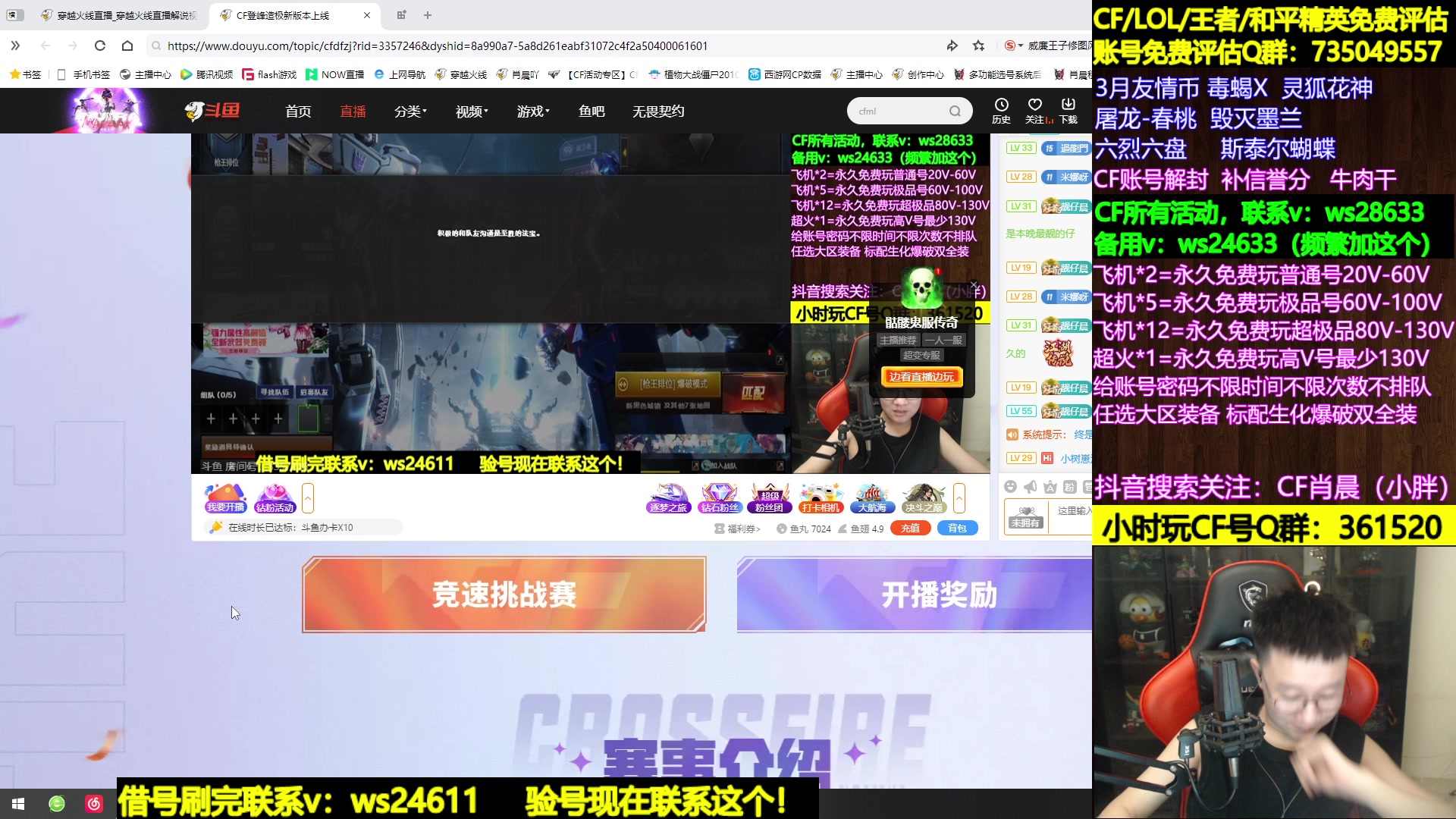Expand the 分类 dropdown menu
1456x819 pixels.
[410, 111]
